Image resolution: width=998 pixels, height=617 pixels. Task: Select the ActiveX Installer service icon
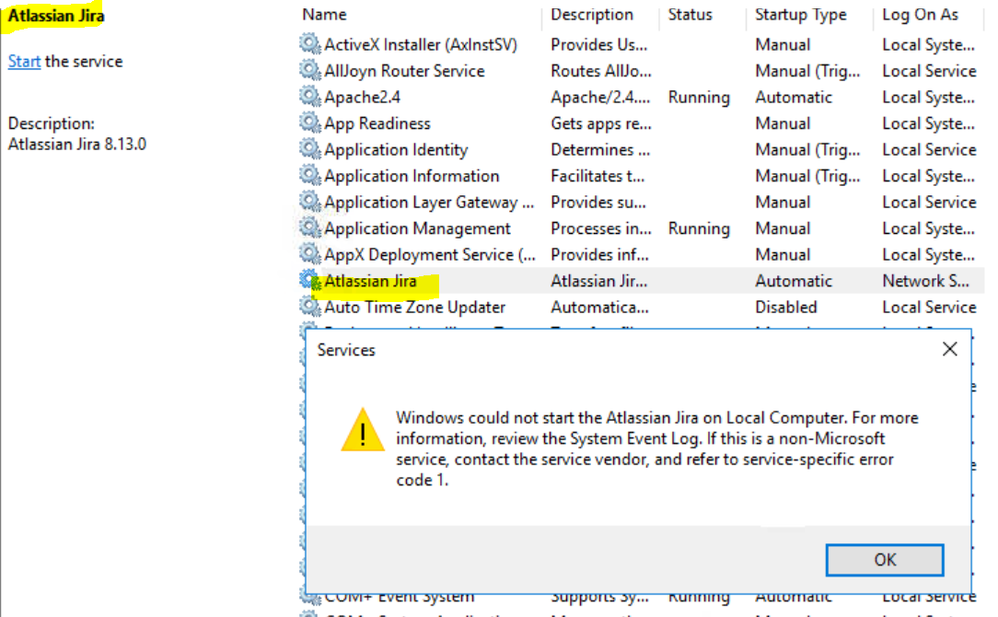310,44
